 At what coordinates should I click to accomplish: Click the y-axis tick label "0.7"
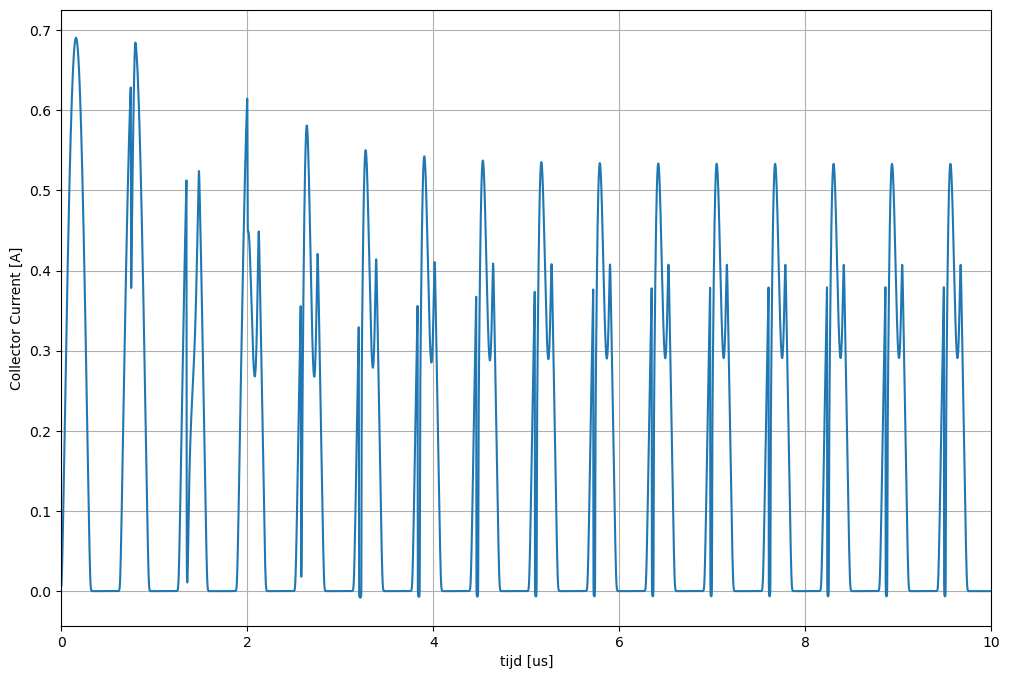pyautogui.click(x=40, y=30)
